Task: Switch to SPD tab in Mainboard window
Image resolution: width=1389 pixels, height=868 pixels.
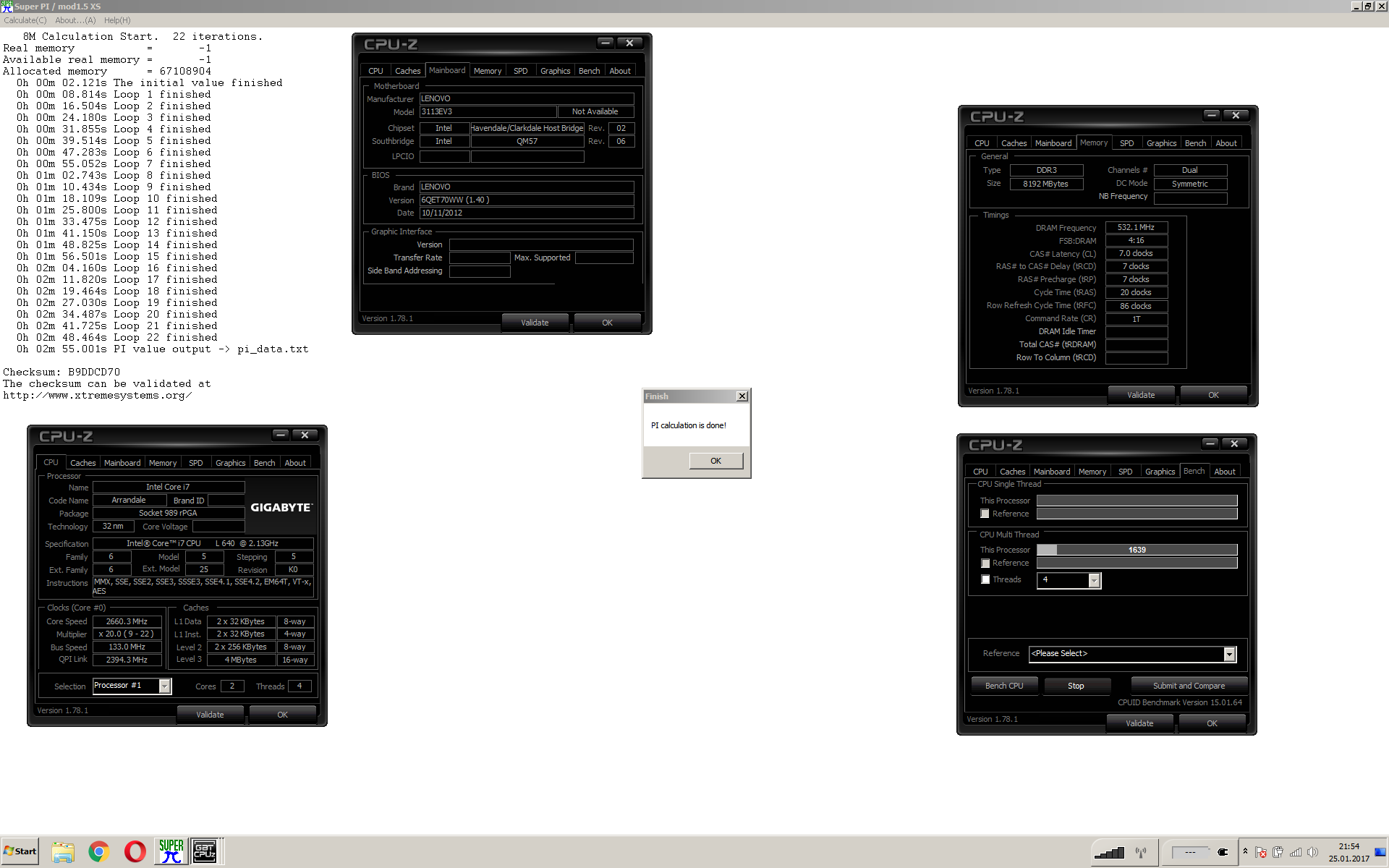Action: coord(521,71)
